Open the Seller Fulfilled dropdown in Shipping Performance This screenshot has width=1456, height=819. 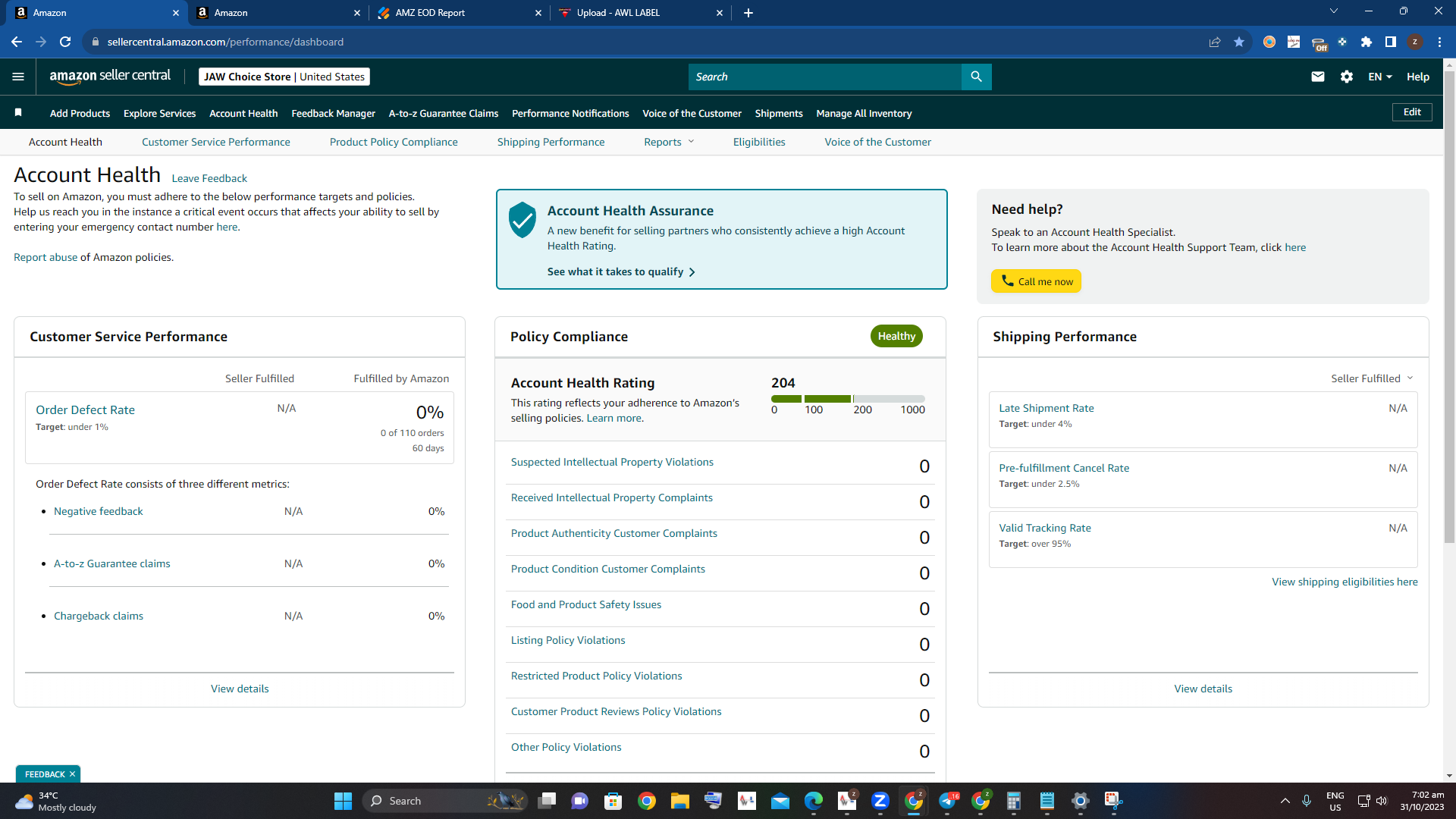pyautogui.click(x=1373, y=378)
